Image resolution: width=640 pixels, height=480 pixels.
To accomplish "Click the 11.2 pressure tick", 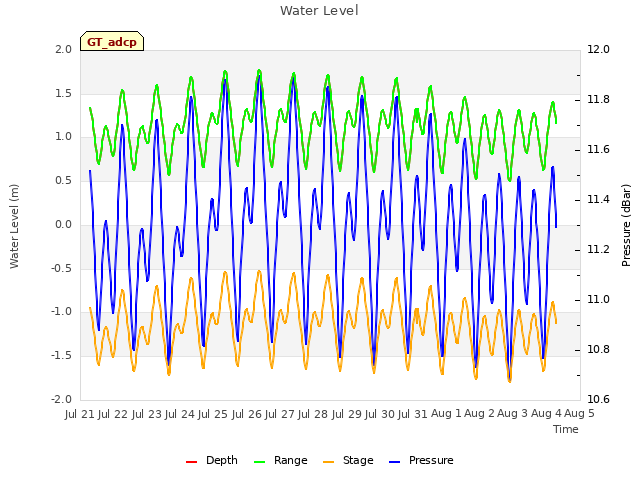I will pos(598,249).
